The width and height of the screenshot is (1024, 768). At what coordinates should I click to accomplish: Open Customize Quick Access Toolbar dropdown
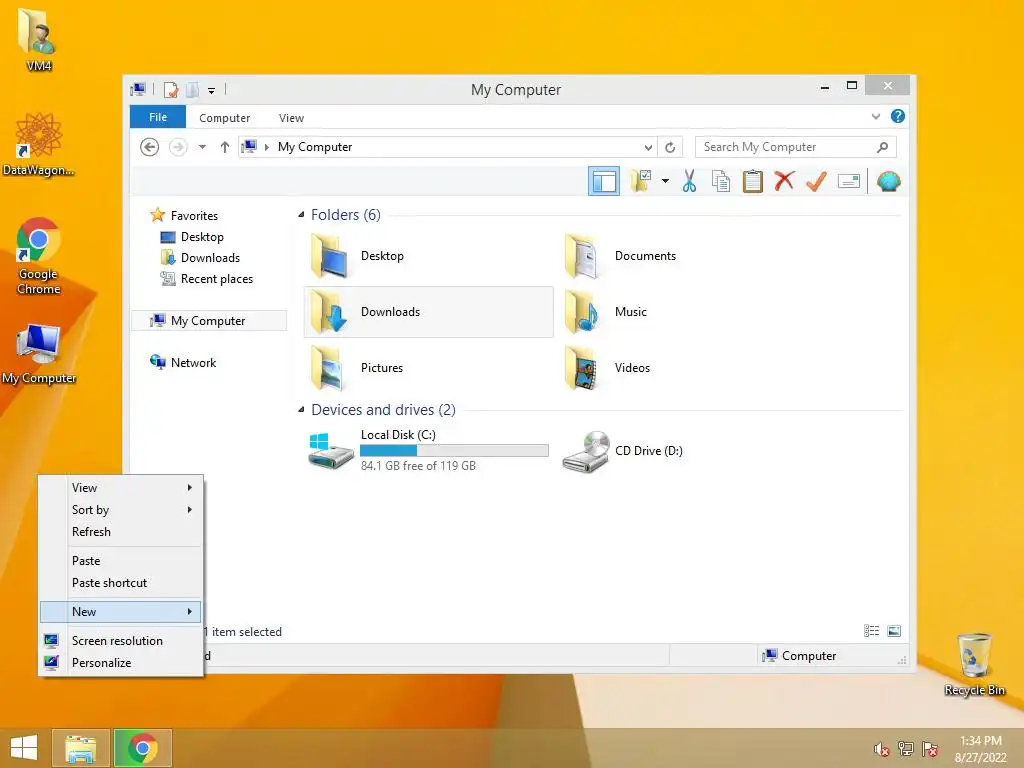coord(212,91)
